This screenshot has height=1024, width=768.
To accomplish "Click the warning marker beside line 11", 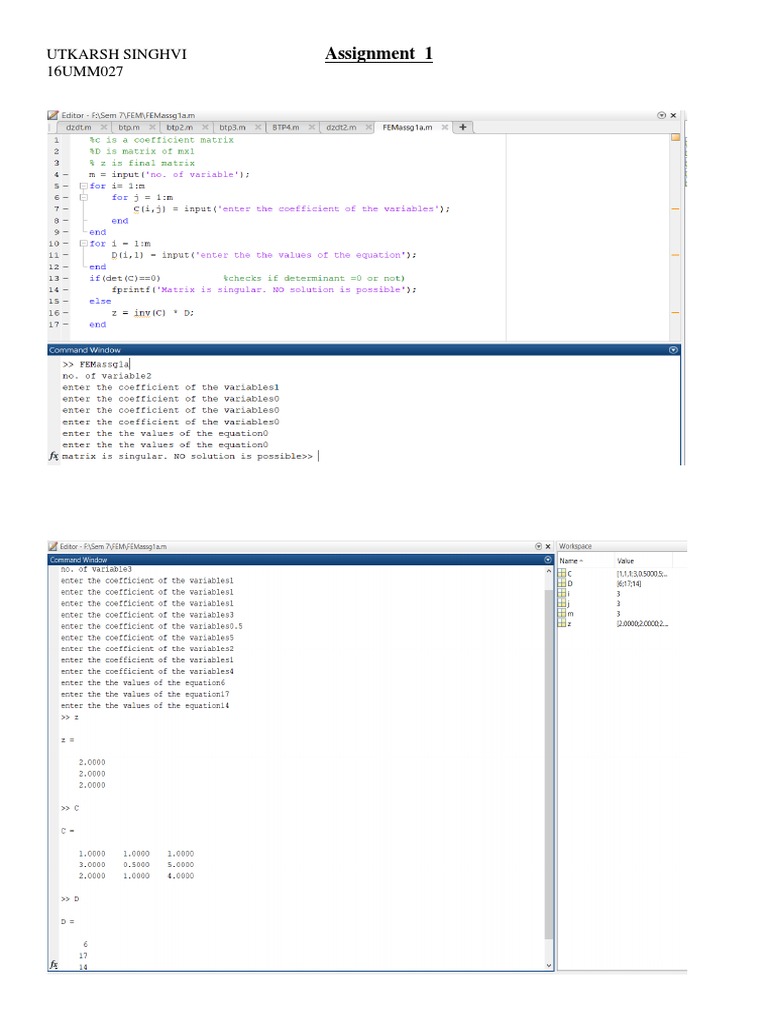I will click(x=675, y=255).
